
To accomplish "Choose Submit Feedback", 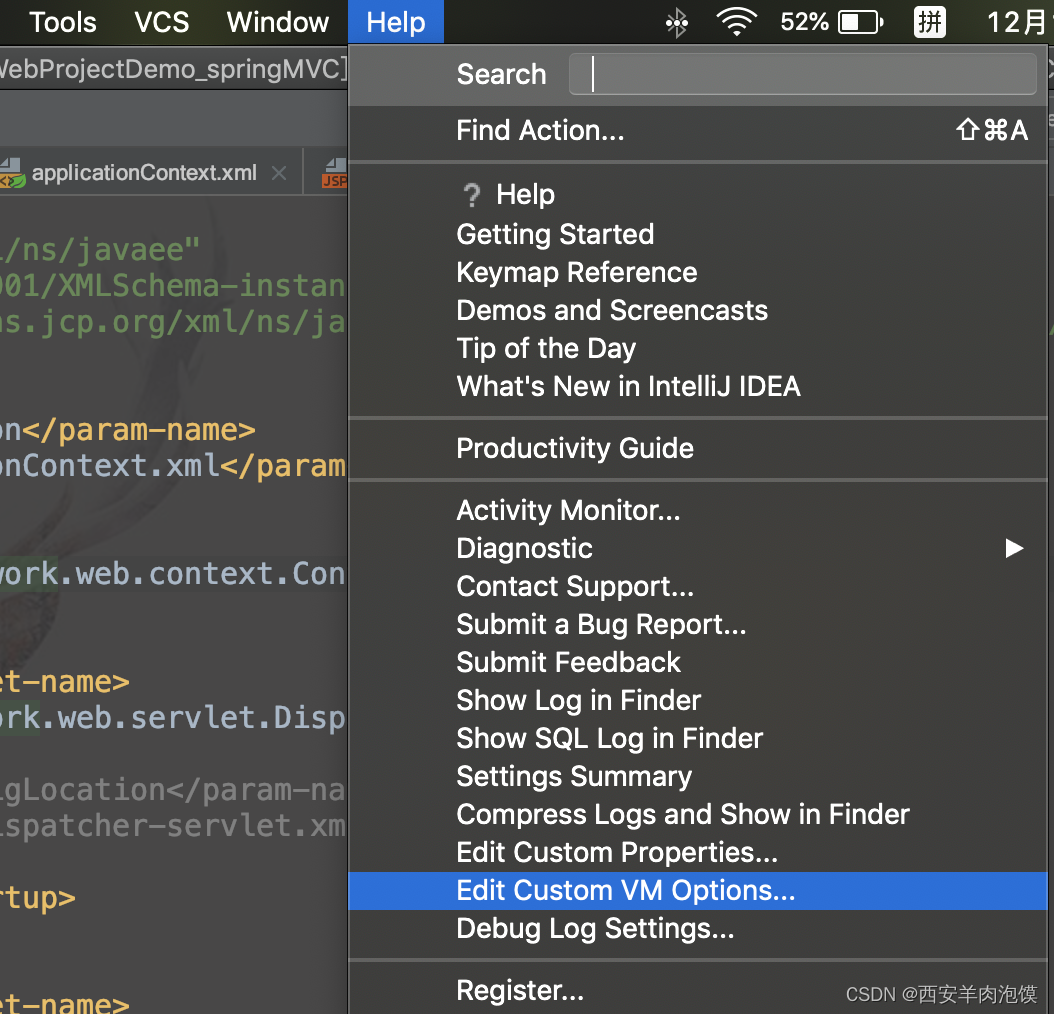I will [x=698, y=662].
